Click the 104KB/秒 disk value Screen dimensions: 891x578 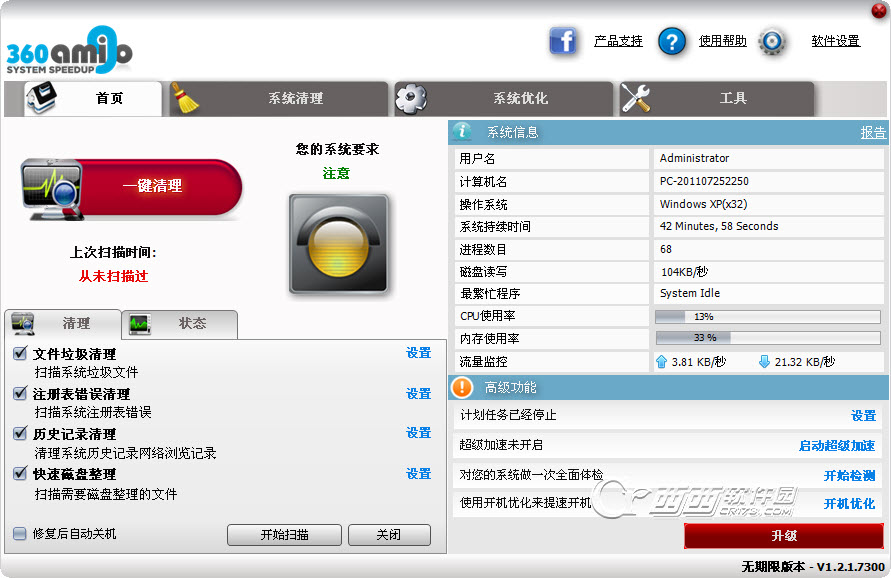tap(684, 272)
